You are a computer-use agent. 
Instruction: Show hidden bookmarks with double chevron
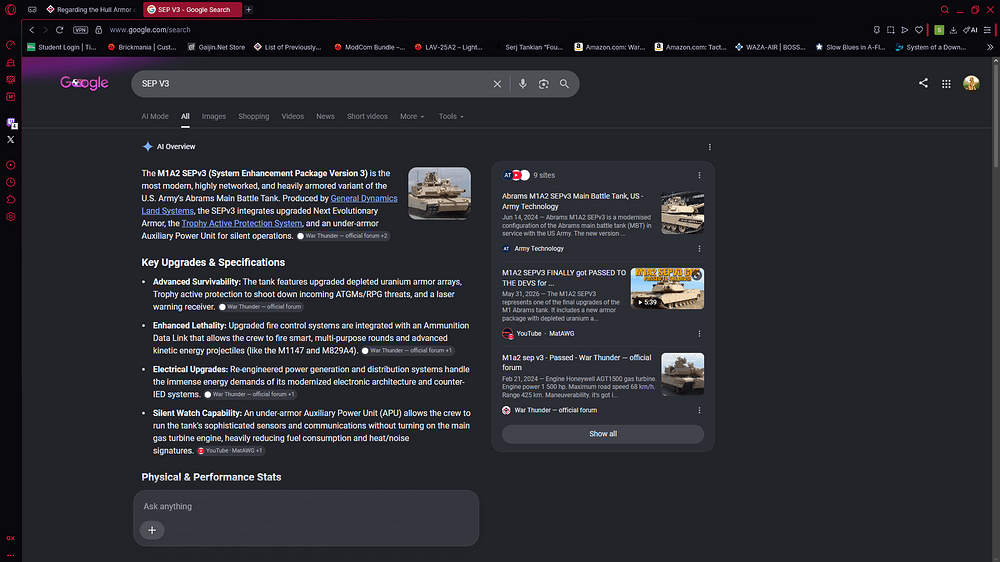pos(990,47)
